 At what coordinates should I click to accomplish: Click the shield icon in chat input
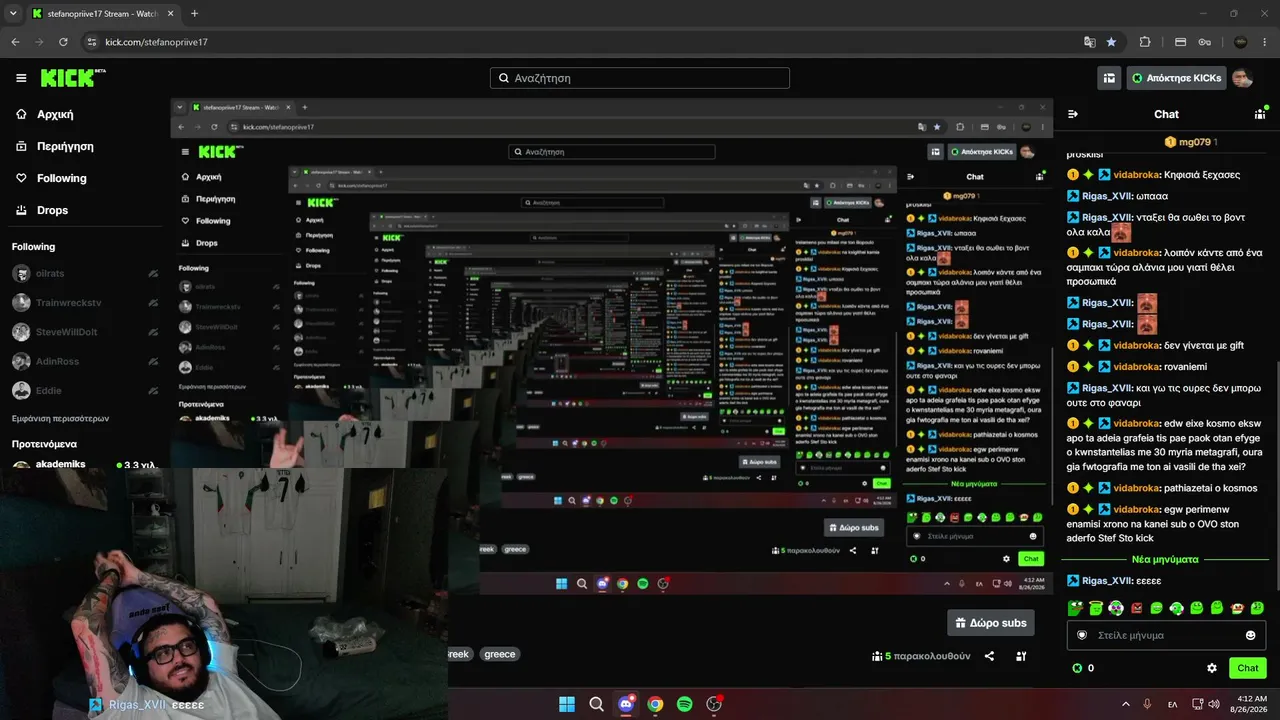pos(1081,635)
